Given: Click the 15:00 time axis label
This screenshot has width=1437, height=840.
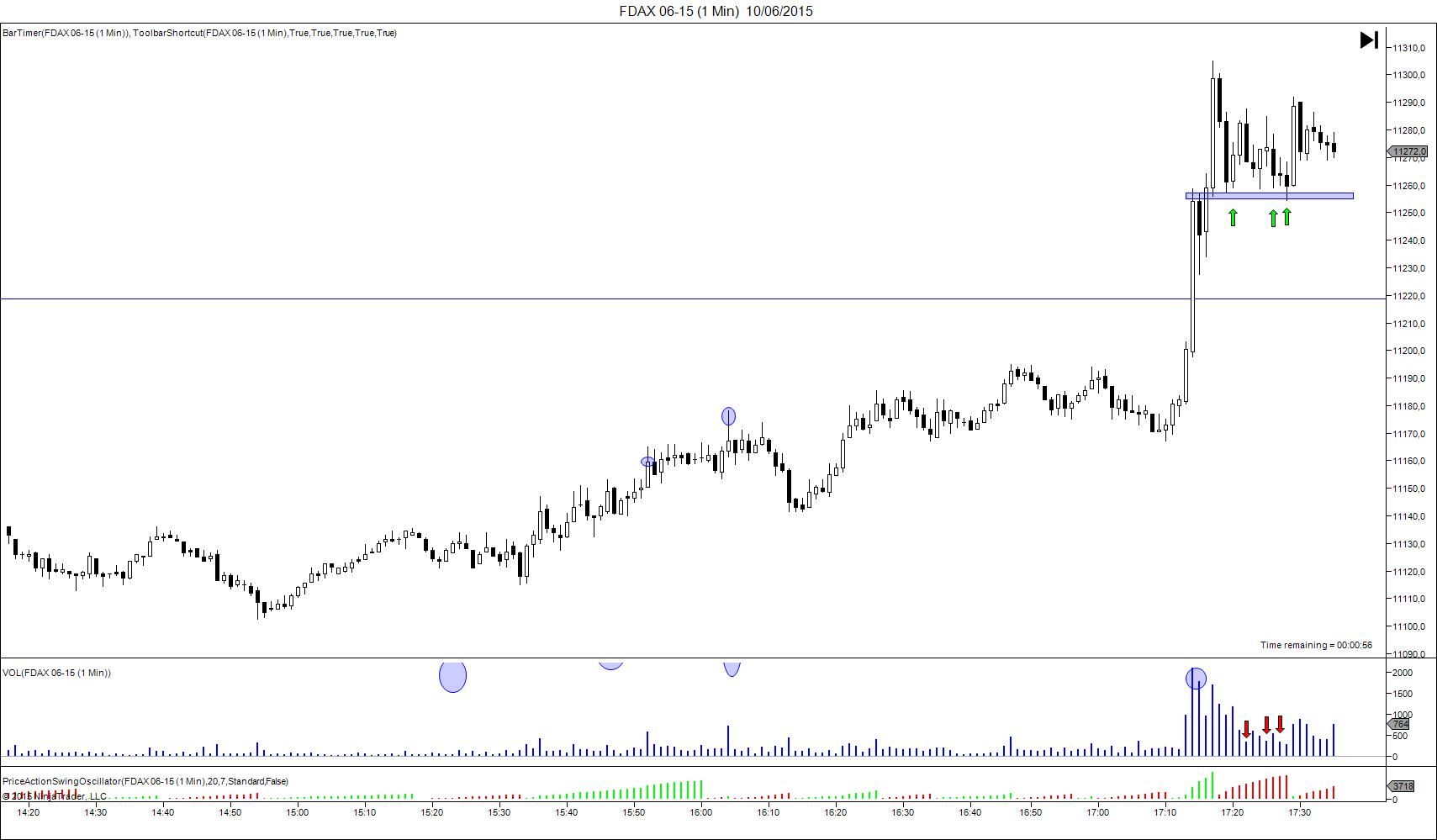Looking at the screenshot, I should [x=298, y=812].
